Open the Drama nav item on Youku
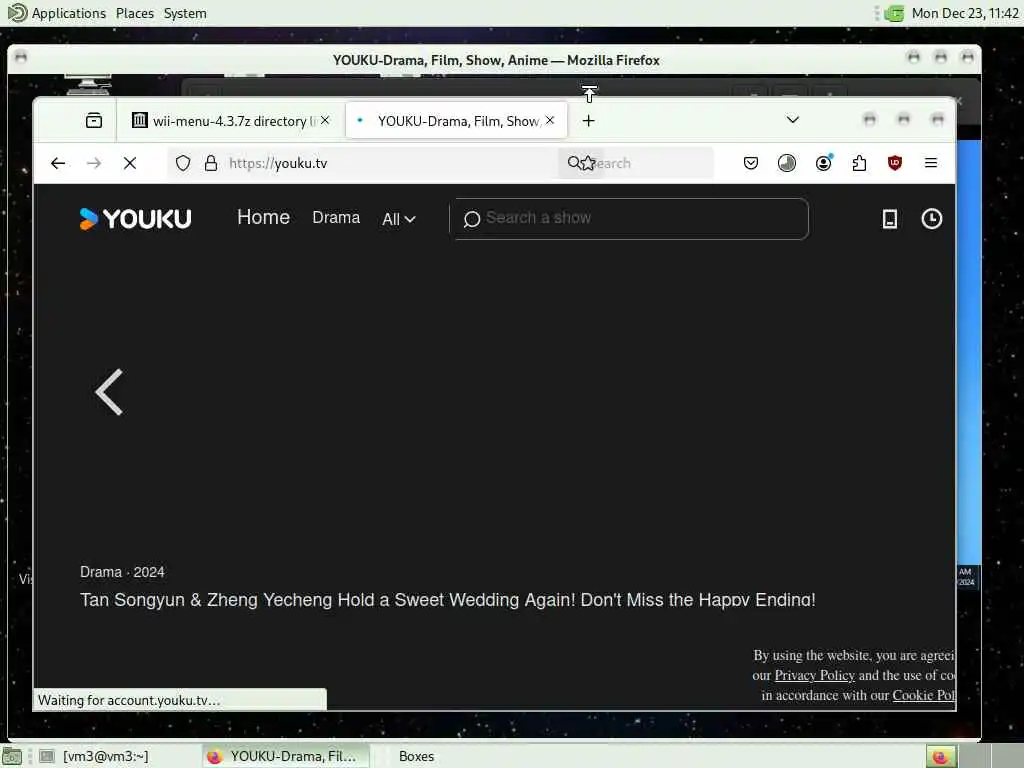Image resolution: width=1024 pixels, height=768 pixels. tap(336, 217)
